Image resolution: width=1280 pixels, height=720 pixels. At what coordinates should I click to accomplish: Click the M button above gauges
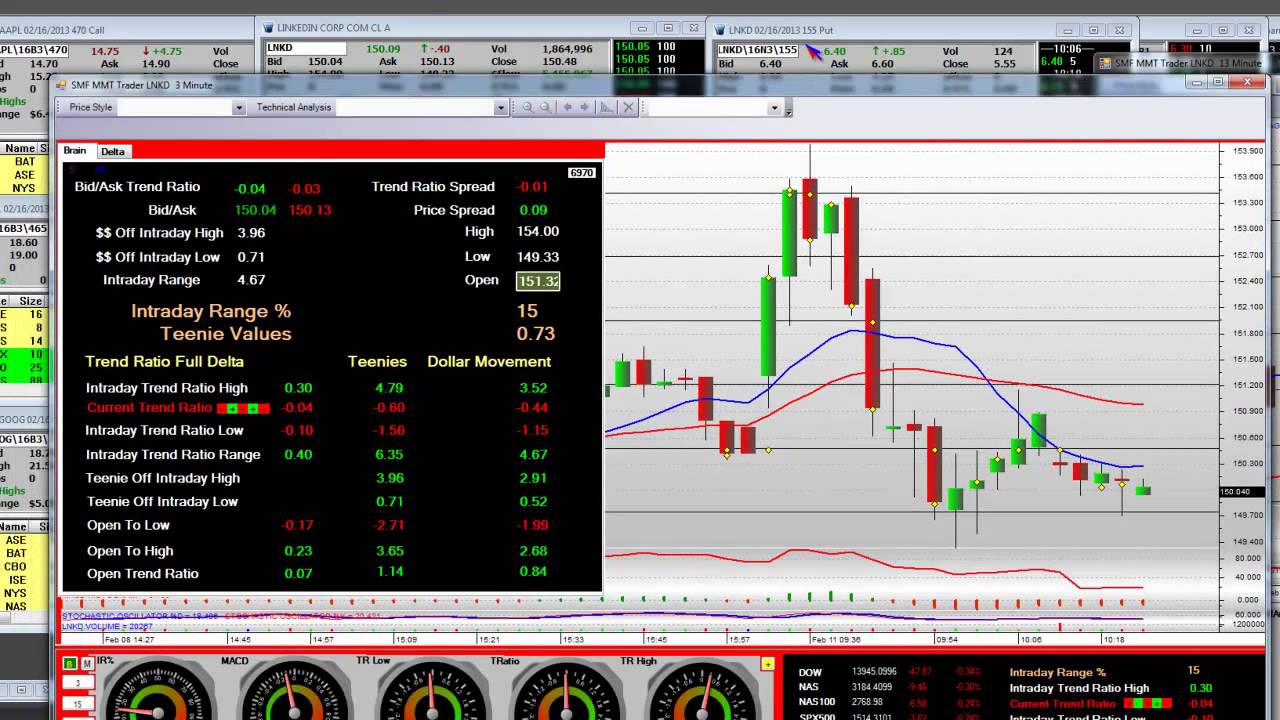coord(87,663)
